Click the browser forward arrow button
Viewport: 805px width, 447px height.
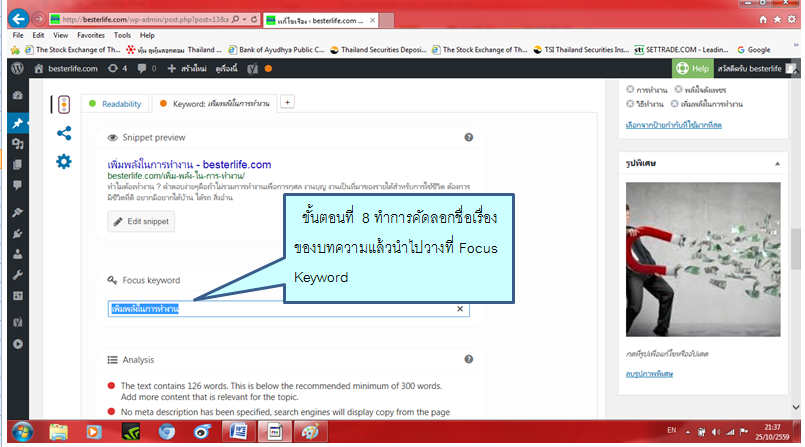click(39, 20)
